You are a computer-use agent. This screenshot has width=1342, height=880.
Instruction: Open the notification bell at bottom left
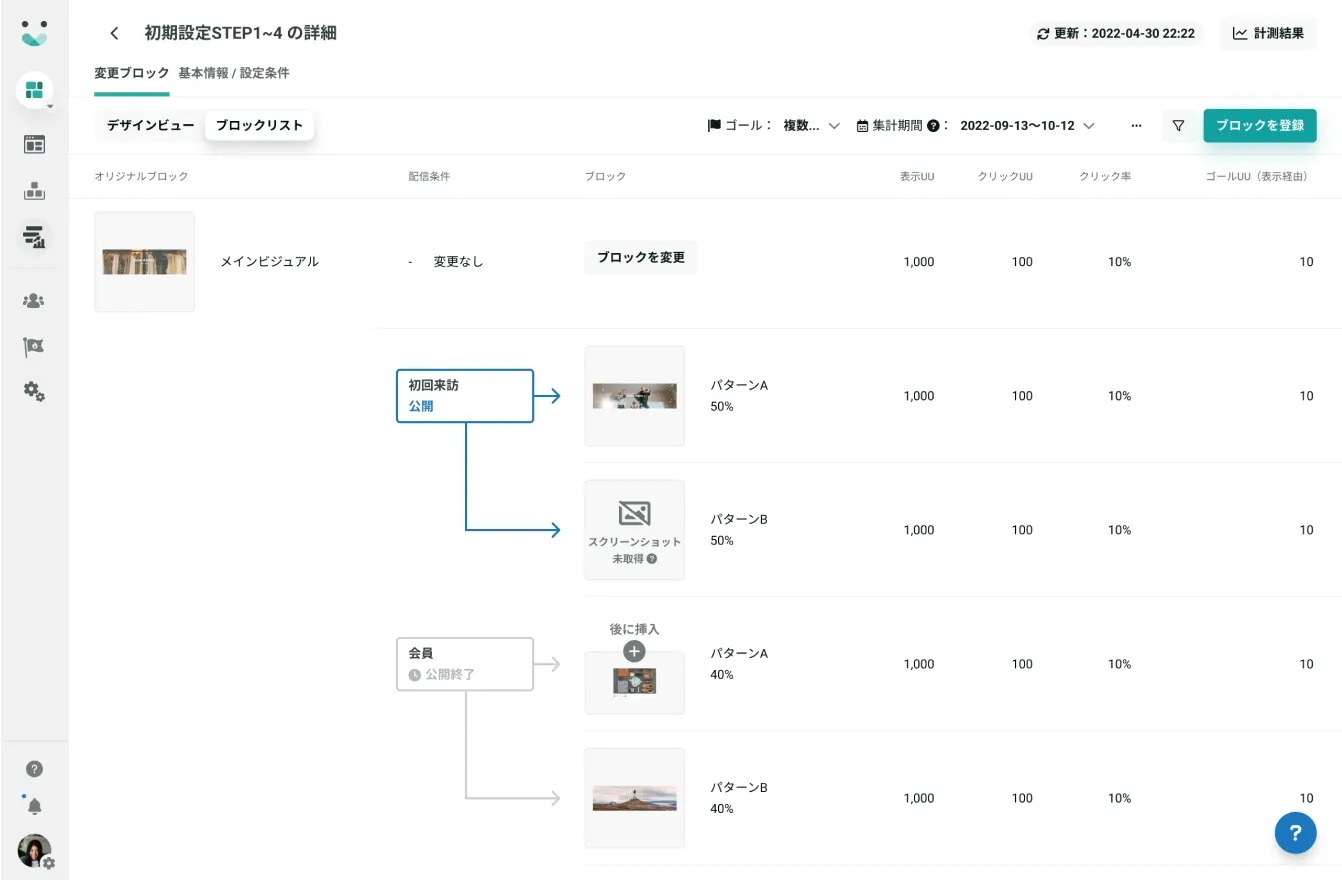click(x=34, y=804)
